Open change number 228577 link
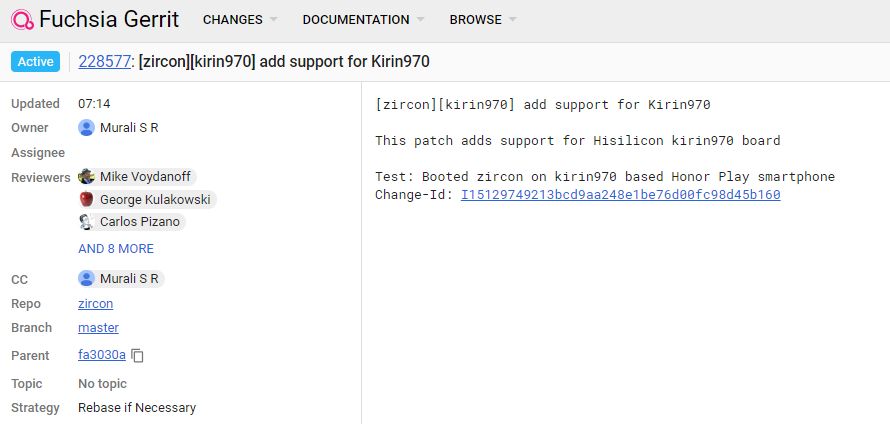 pos(105,62)
